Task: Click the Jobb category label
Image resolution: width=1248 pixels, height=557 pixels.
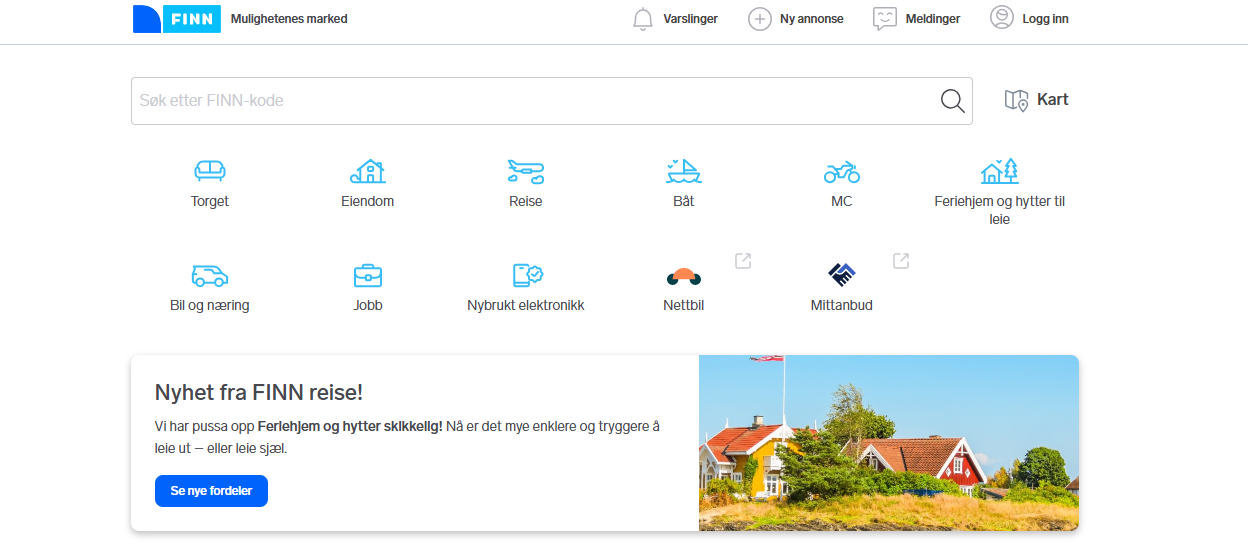Action: click(368, 305)
